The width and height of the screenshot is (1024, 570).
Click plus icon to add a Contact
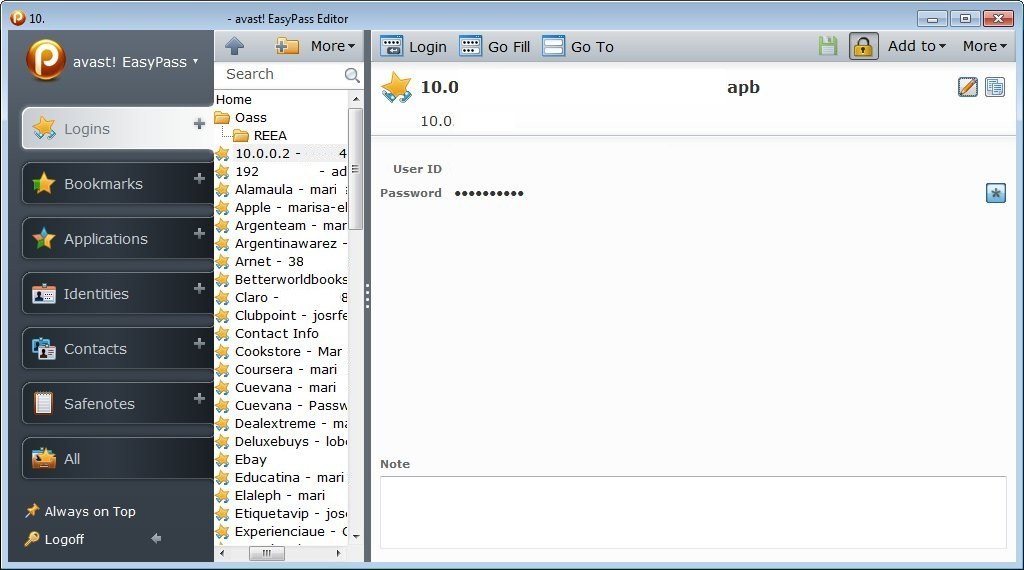coord(199,343)
